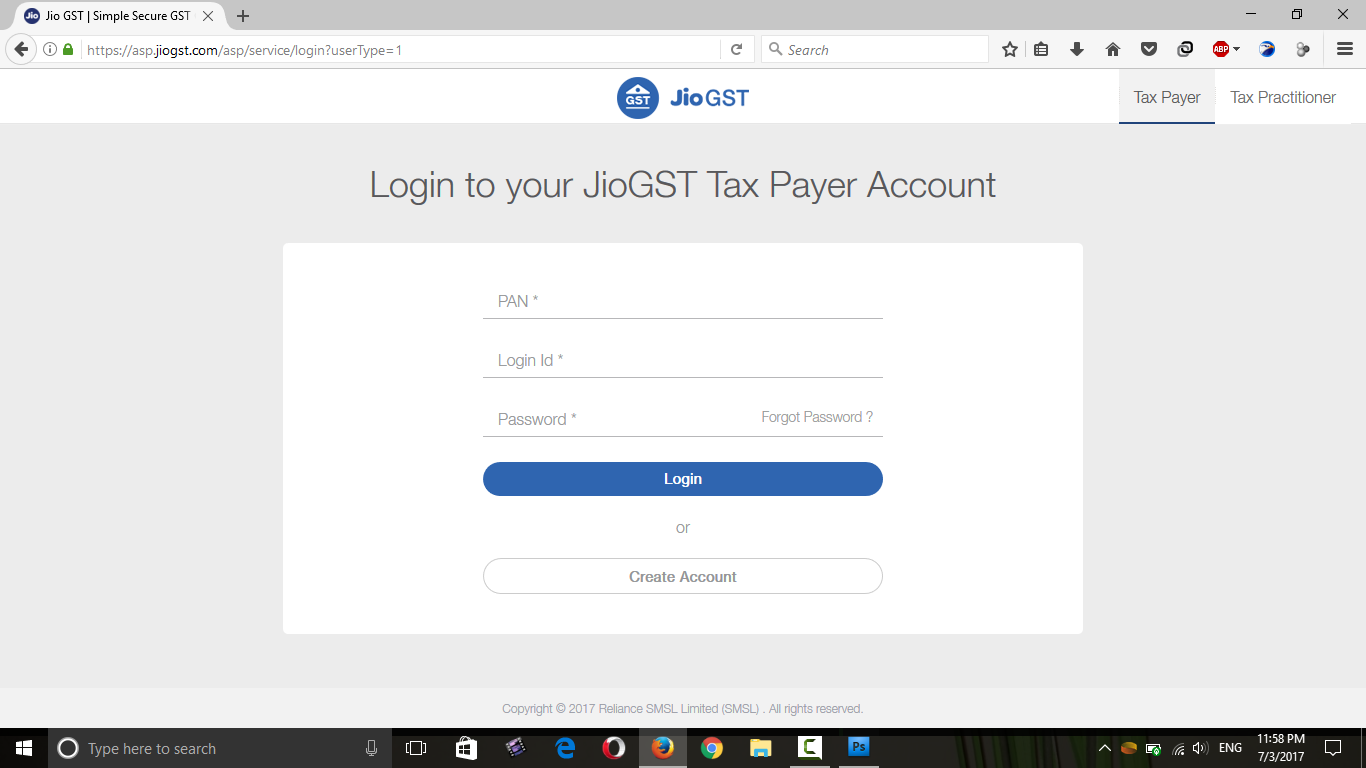The height and width of the screenshot is (768, 1366).
Task: Open the volume speaker tray icon
Action: pos(1201,748)
